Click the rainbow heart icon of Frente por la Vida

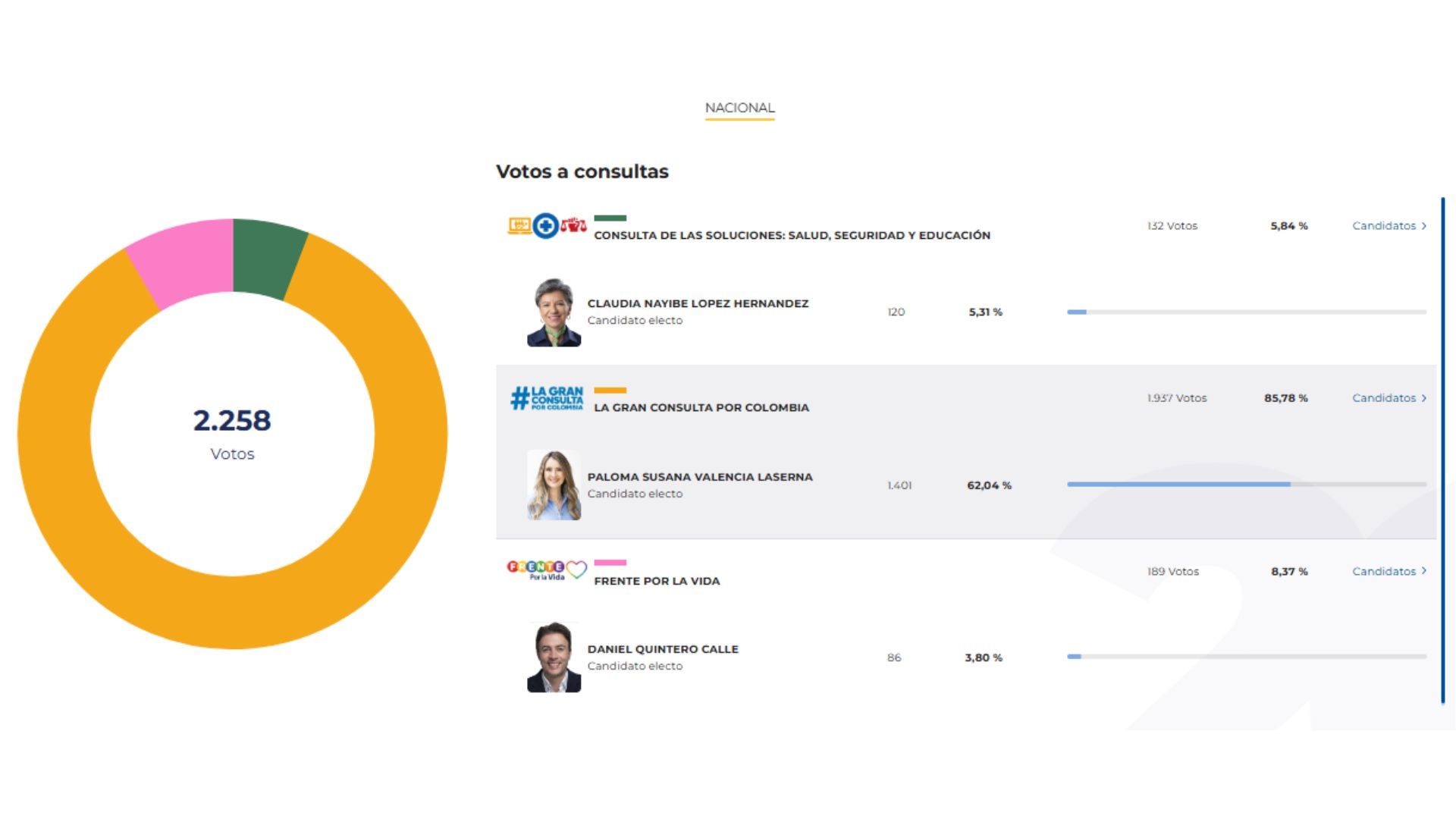[577, 570]
